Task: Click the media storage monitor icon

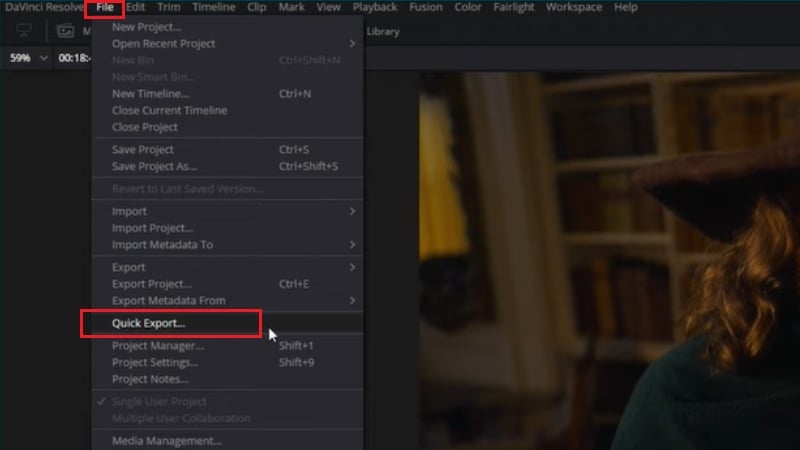Action: coord(23,31)
